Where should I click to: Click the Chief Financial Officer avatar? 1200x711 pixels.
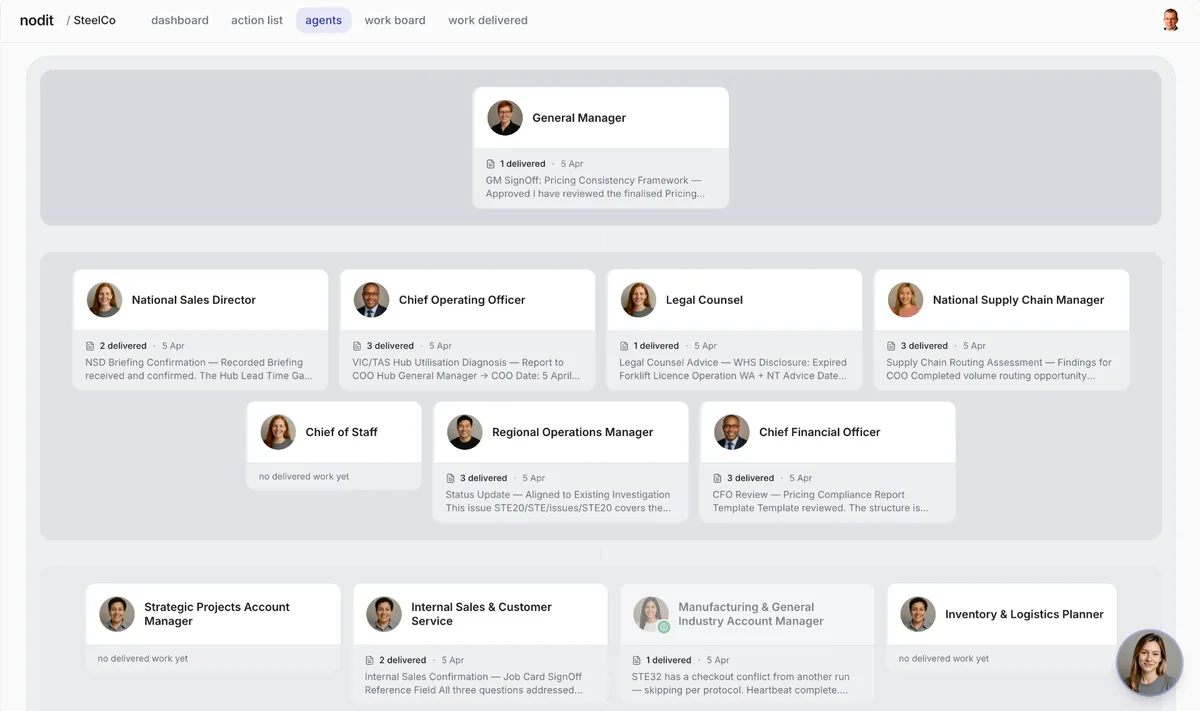tap(731, 432)
